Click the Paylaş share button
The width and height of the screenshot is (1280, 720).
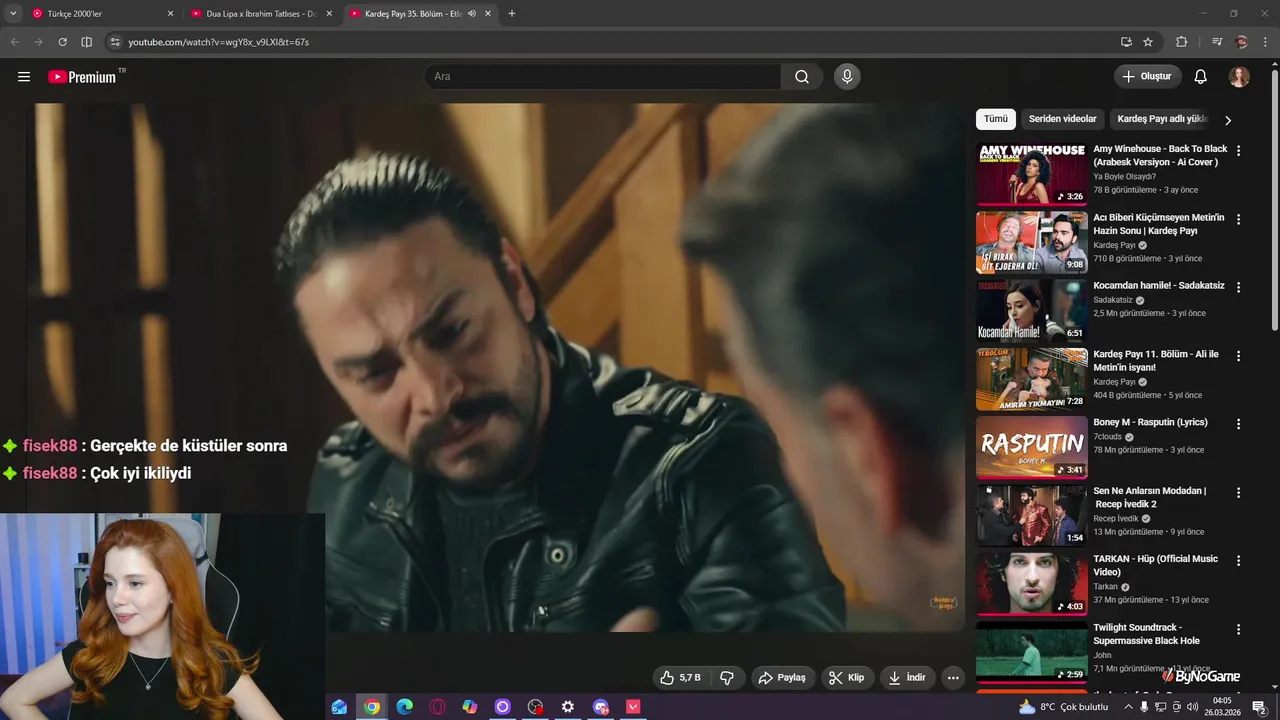[x=783, y=678]
